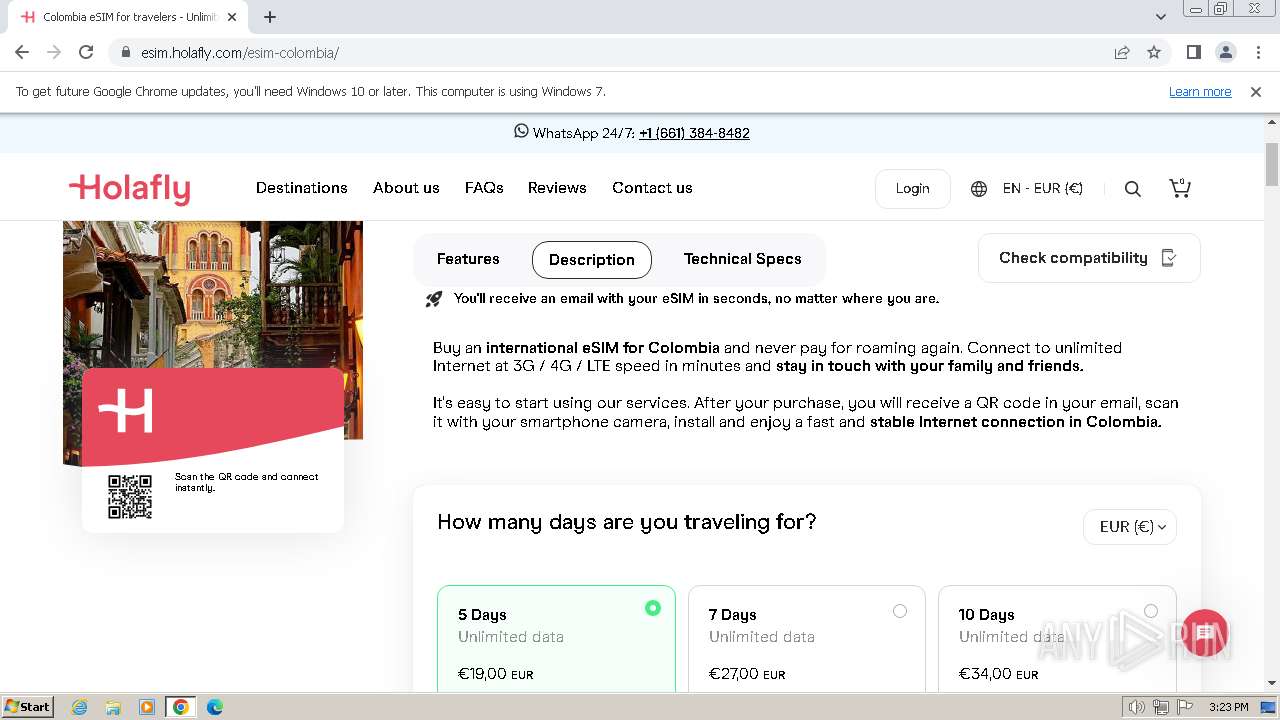This screenshot has height=720, width=1280.
Task: Open the Learn more link
Action: (x=1200, y=91)
